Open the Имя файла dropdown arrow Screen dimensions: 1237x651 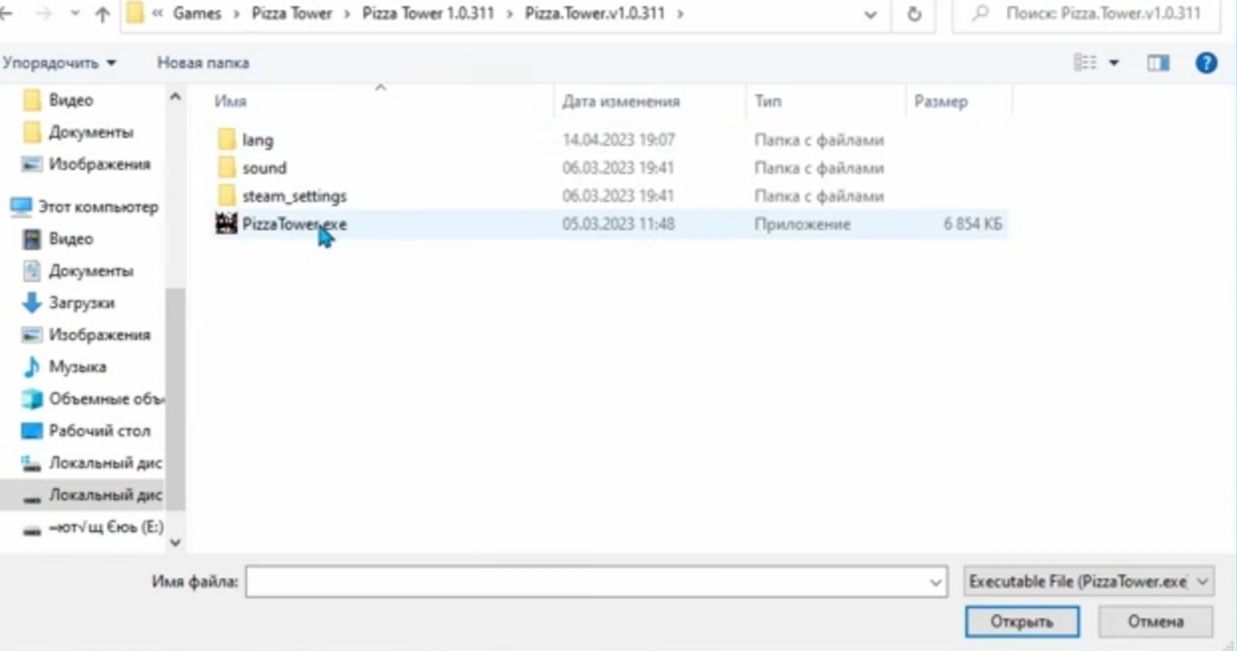coord(936,581)
